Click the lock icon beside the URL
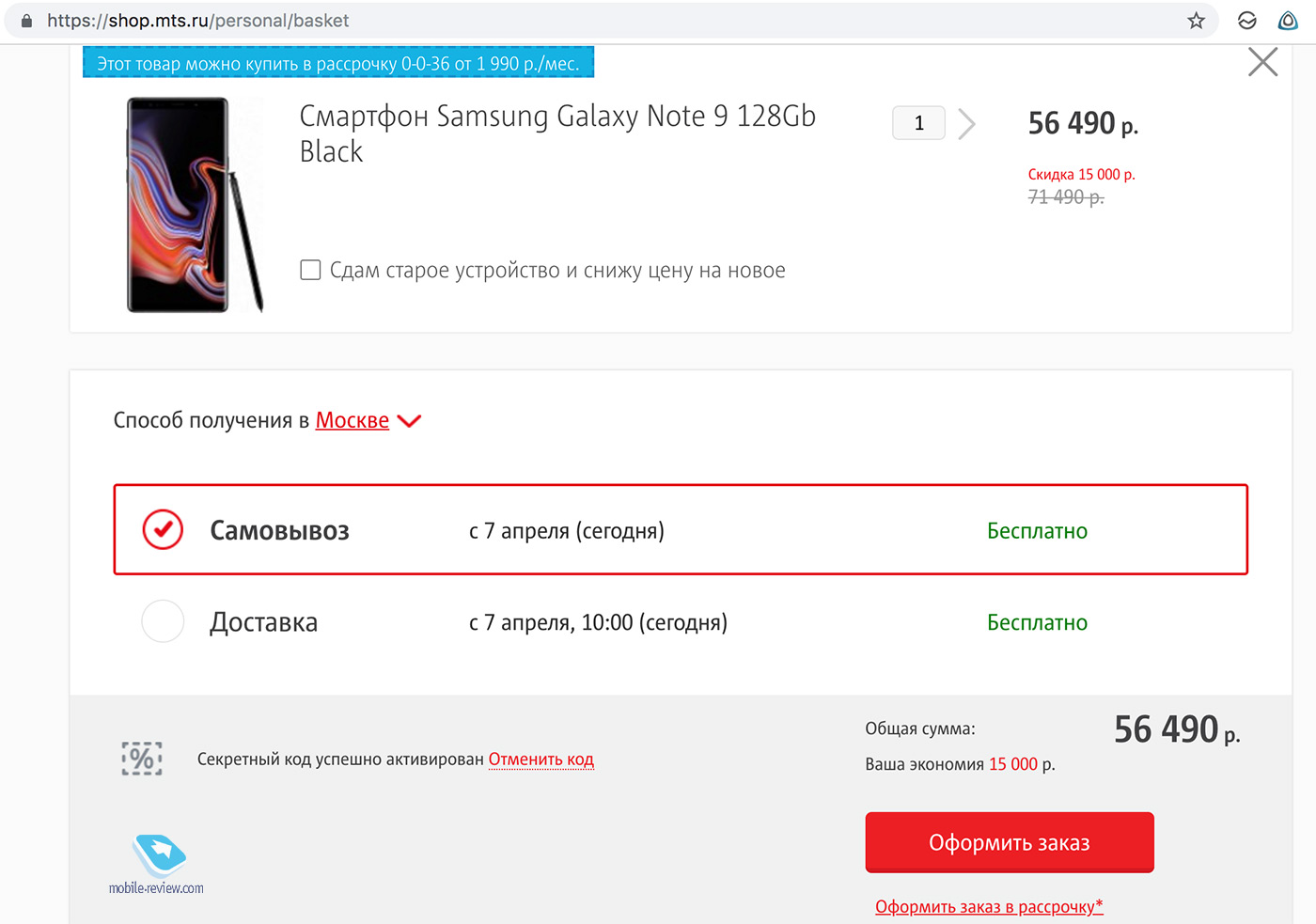 [26, 21]
